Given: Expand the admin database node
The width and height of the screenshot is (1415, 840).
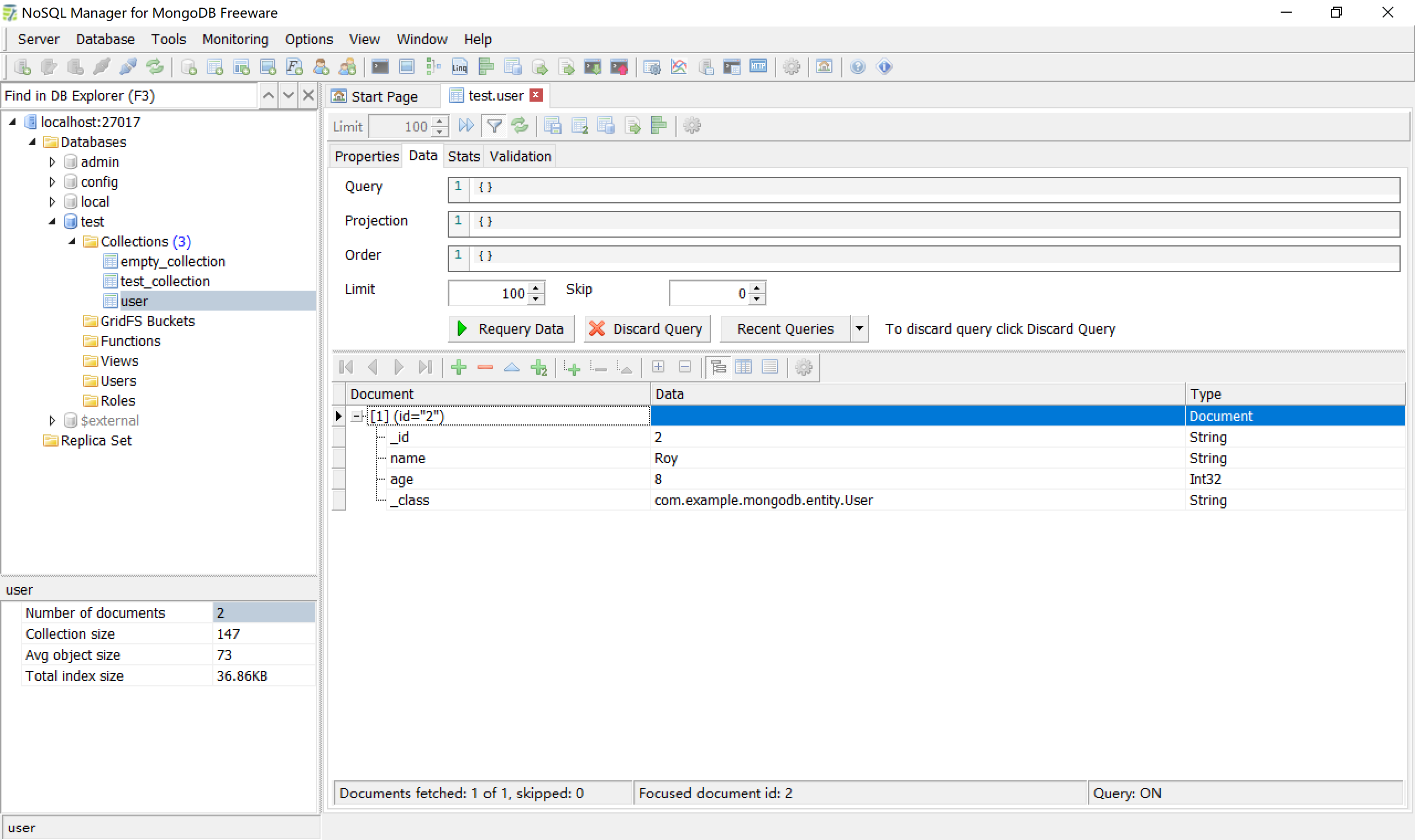Looking at the screenshot, I should (52, 162).
